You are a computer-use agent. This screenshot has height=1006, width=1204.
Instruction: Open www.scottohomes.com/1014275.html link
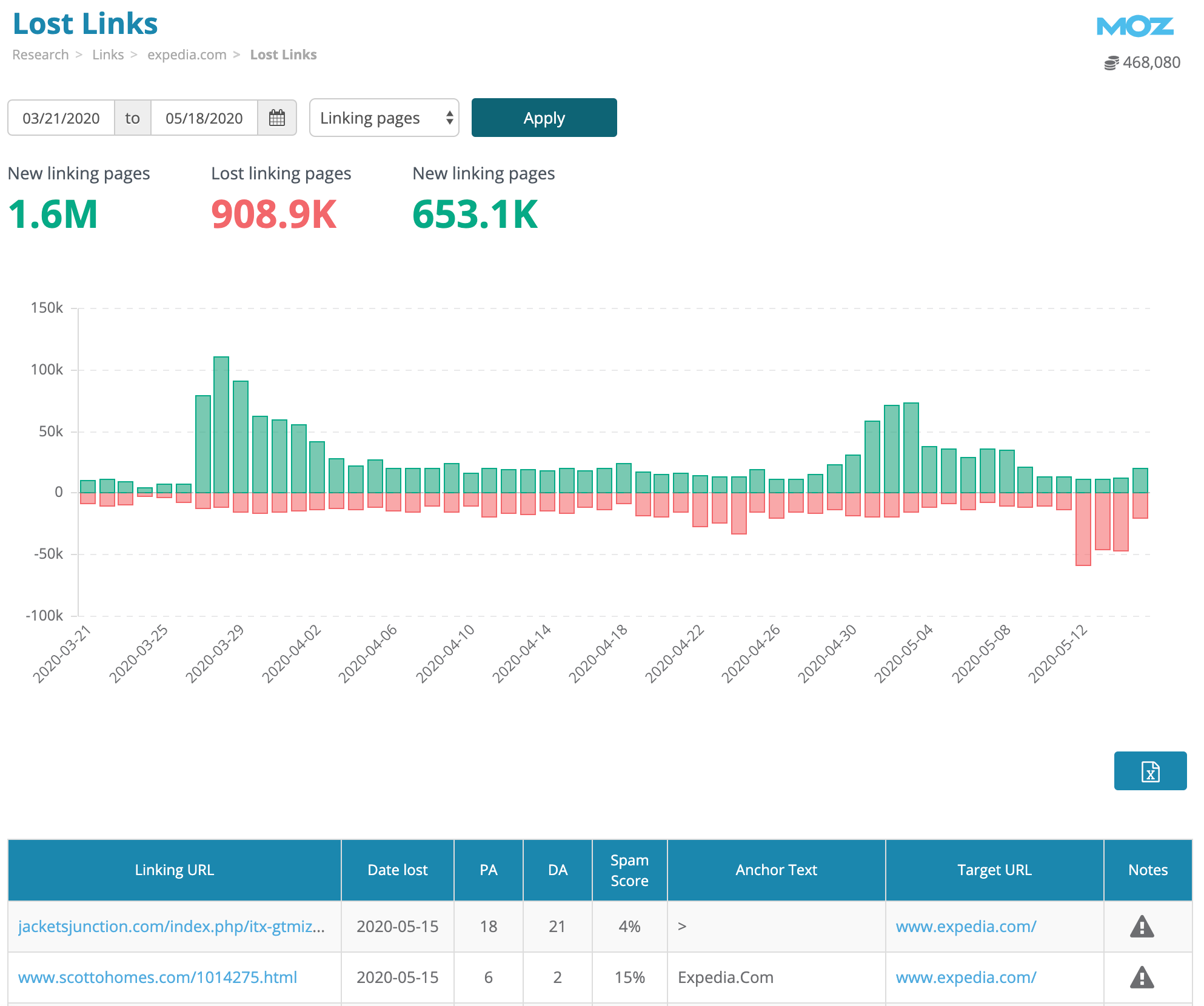click(x=158, y=977)
